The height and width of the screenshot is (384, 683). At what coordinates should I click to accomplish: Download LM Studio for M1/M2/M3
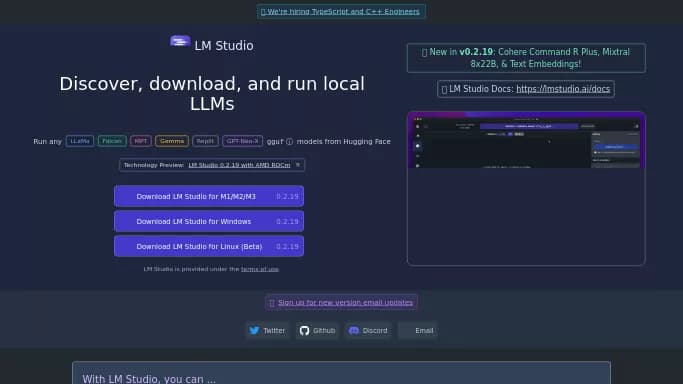209,196
